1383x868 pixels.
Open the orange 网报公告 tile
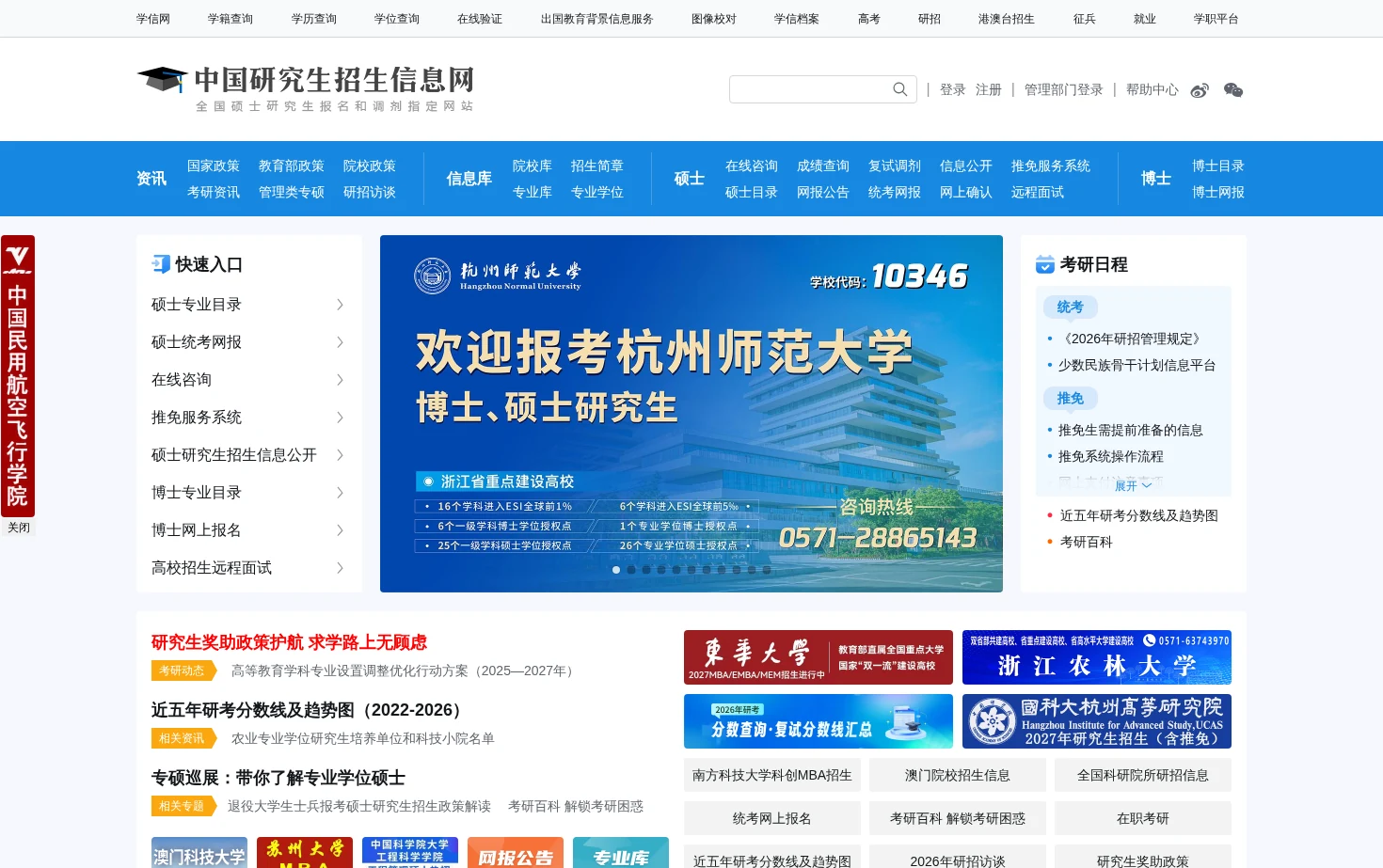pyautogui.click(x=516, y=853)
